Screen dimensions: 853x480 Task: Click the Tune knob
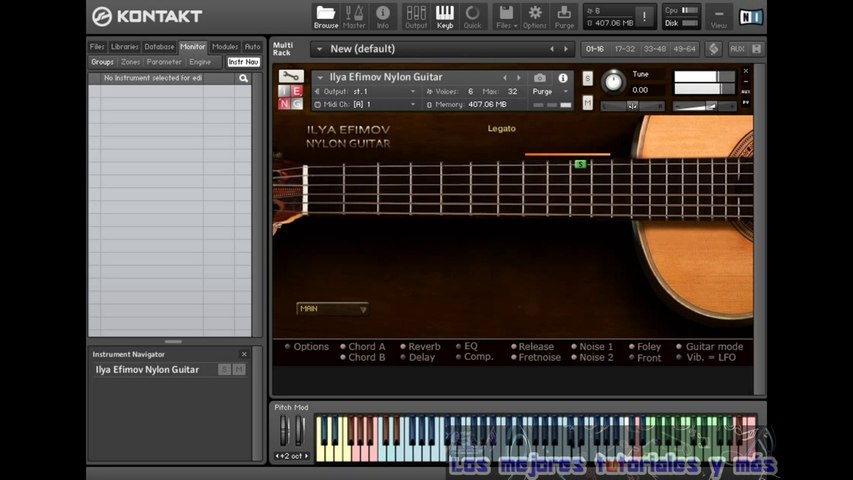tap(612, 83)
